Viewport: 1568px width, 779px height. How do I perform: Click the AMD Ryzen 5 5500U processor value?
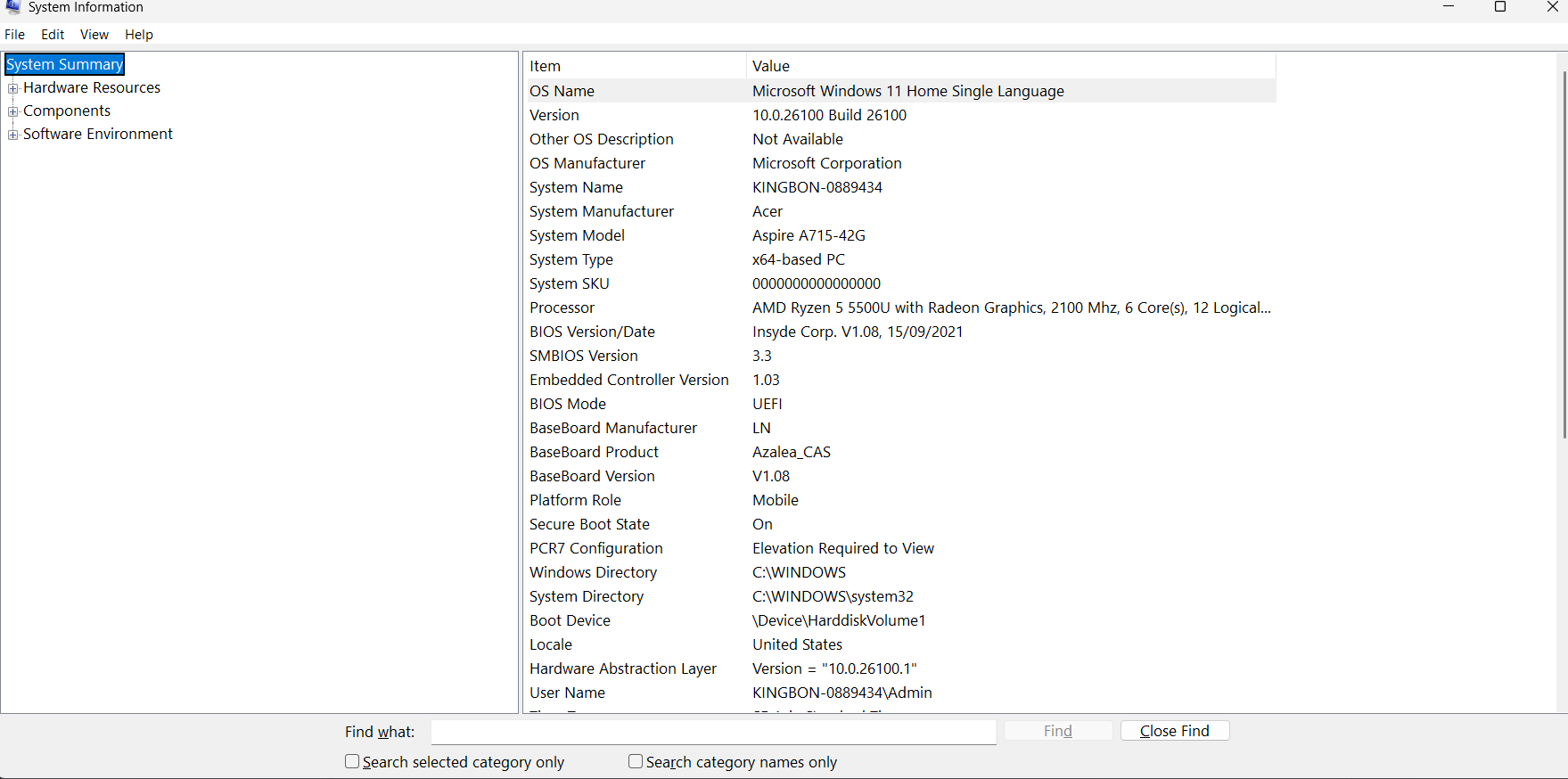point(1012,307)
